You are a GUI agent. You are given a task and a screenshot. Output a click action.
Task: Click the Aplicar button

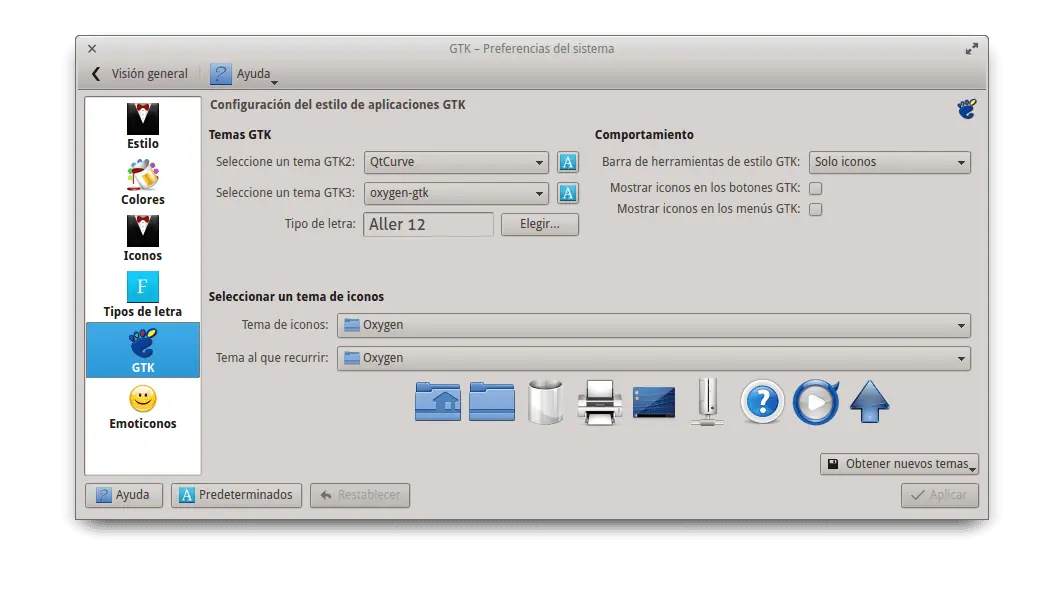click(940, 495)
